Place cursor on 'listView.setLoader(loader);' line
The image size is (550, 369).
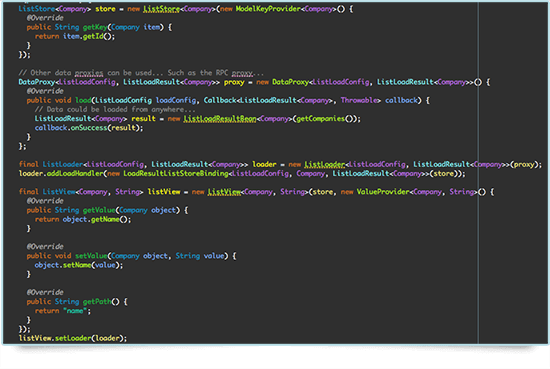tap(73, 338)
